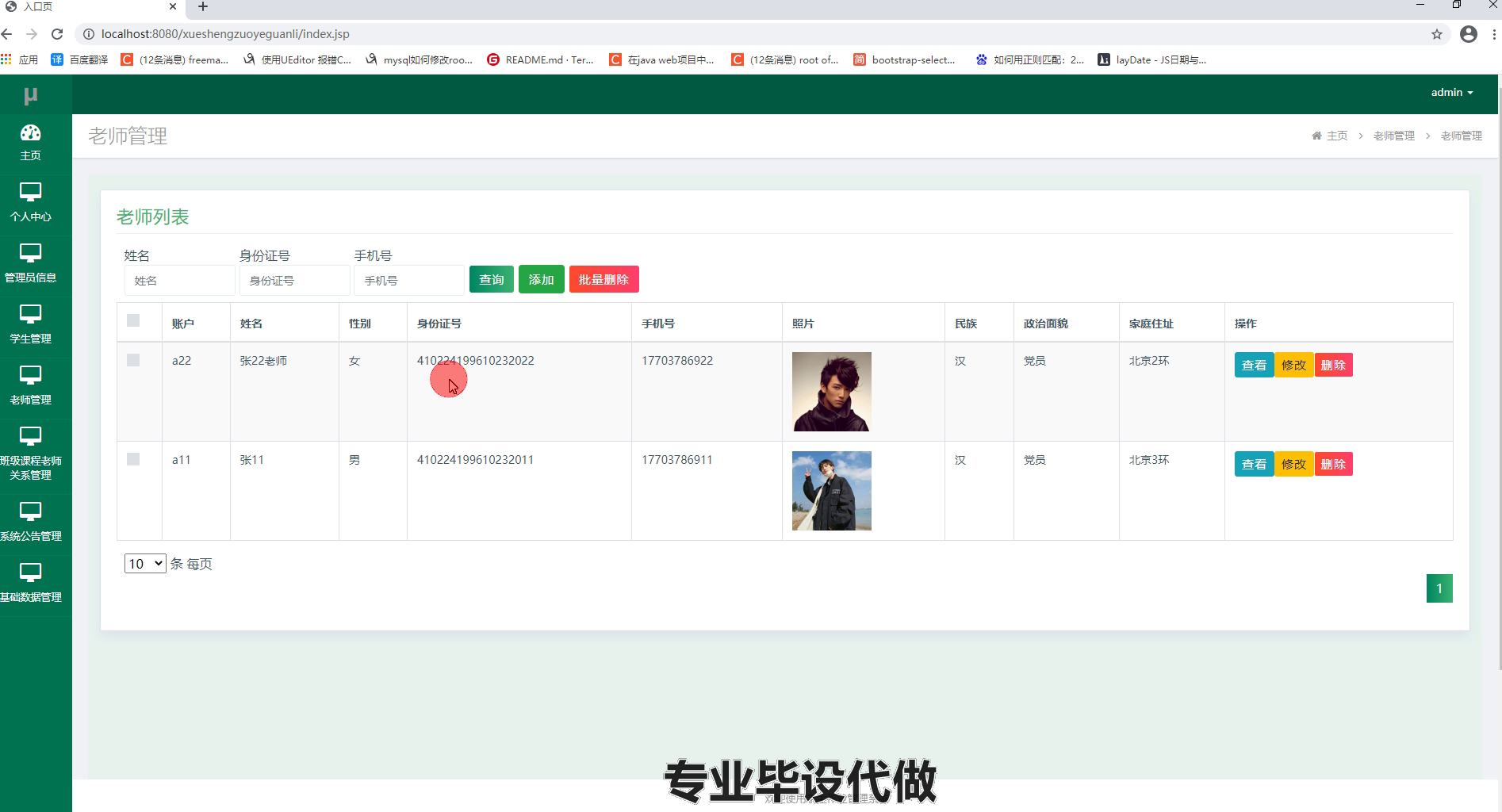Click phone number 17703786911
Viewport: 1502px width, 812px height.
[x=677, y=459]
